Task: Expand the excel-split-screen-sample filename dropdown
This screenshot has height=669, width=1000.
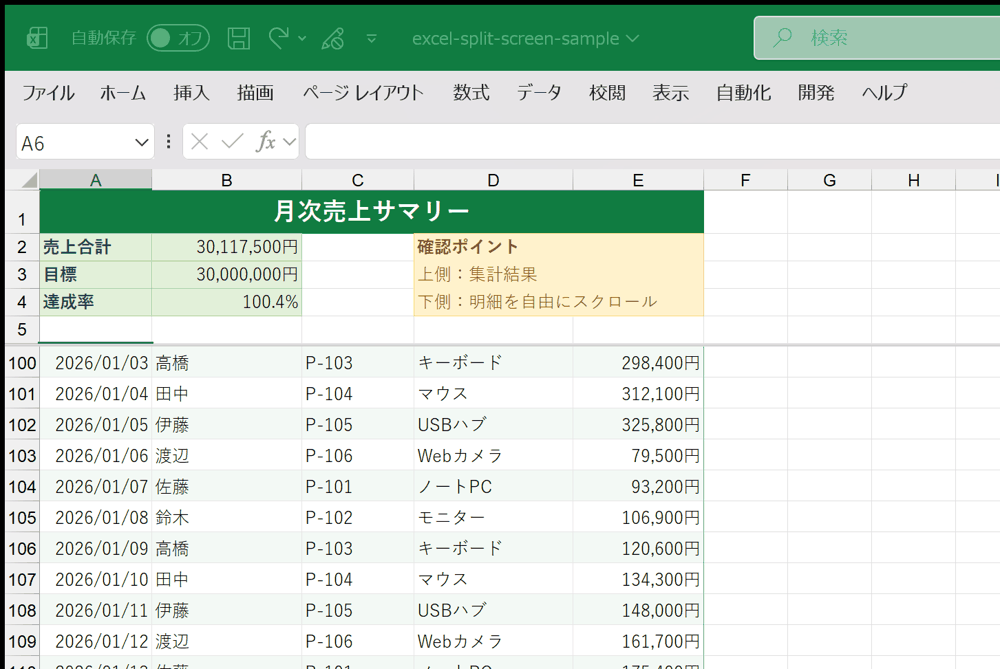Action: coord(633,39)
